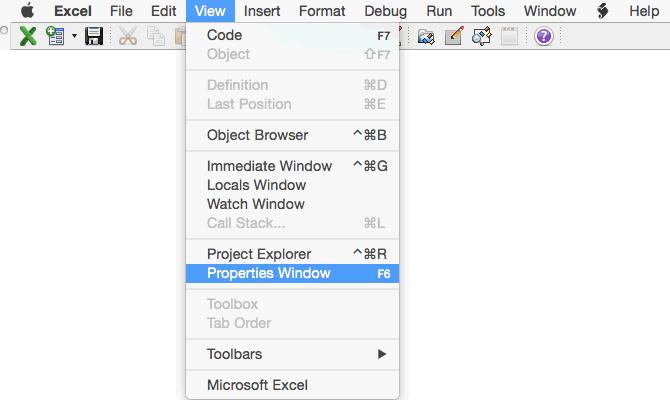Click the purple Help question mark icon
Image resolution: width=670 pixels, height=400 pixels.
[x=544, y=36]
